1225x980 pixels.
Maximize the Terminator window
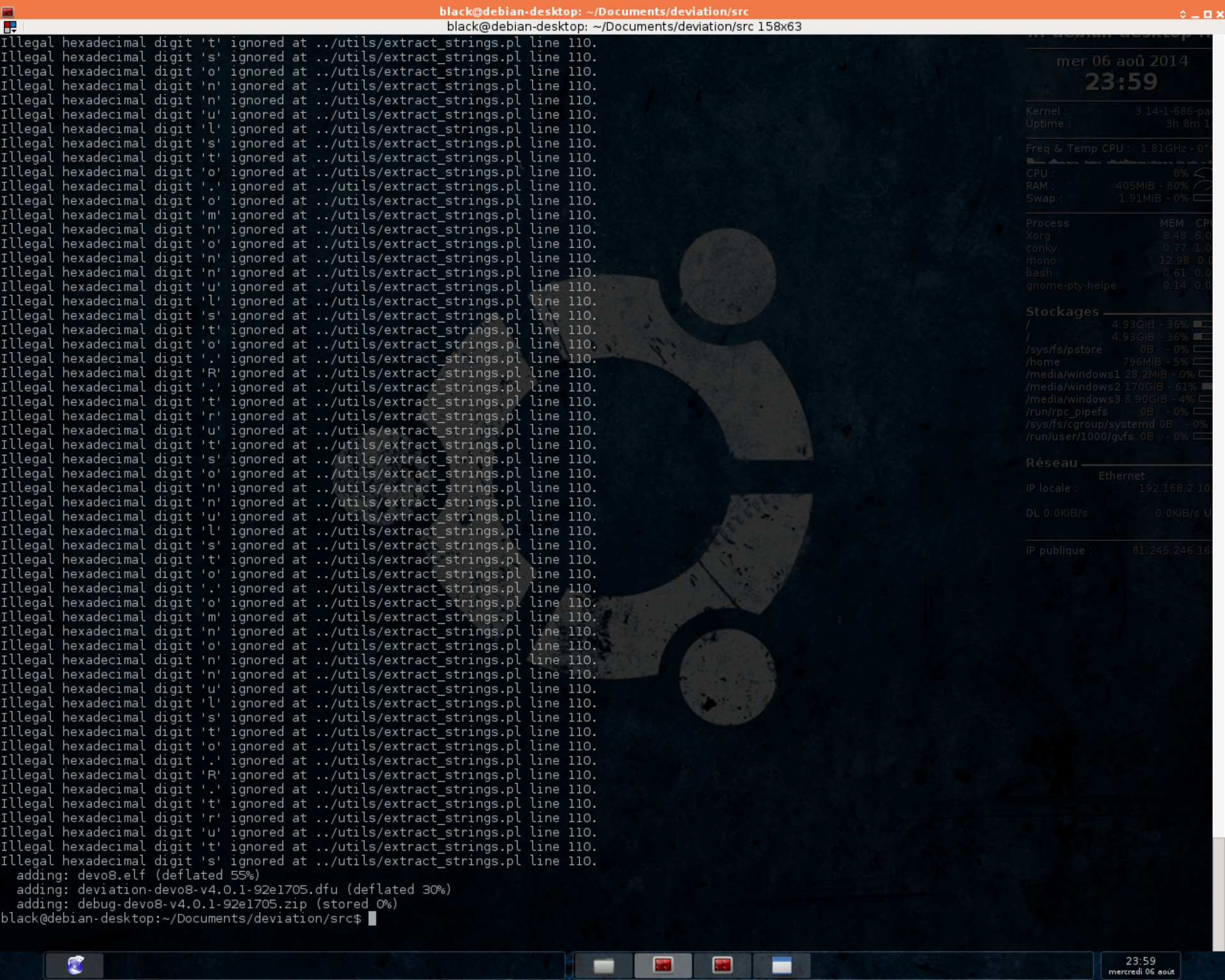pyautogui.click(x=1207, y=14)
